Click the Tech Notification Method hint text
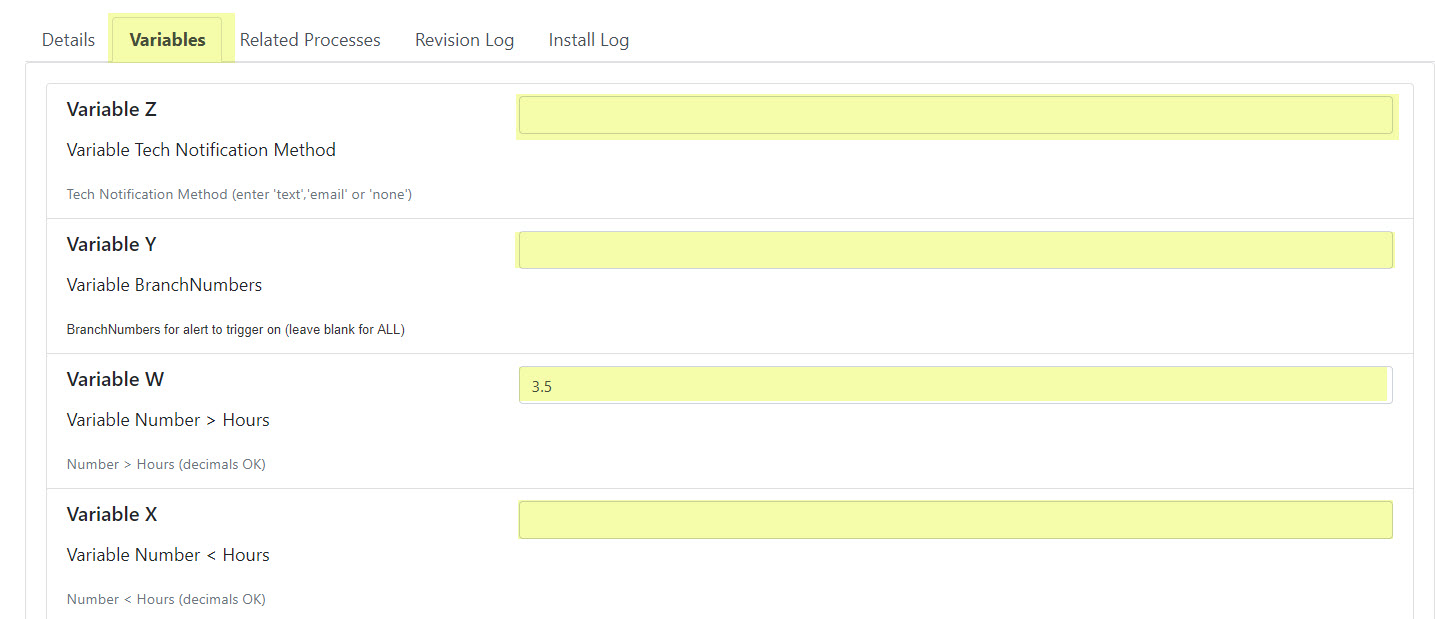 [x=239, y=194]
